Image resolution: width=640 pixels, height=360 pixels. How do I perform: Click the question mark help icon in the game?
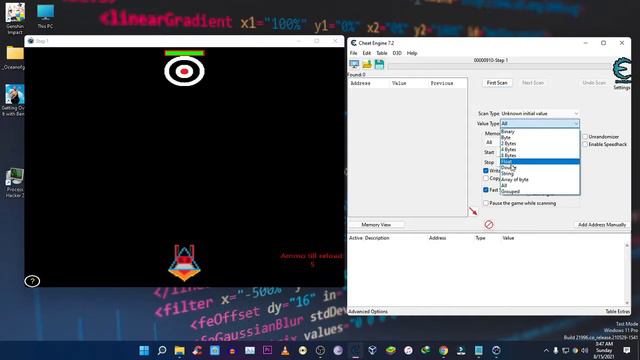[32, 281]
